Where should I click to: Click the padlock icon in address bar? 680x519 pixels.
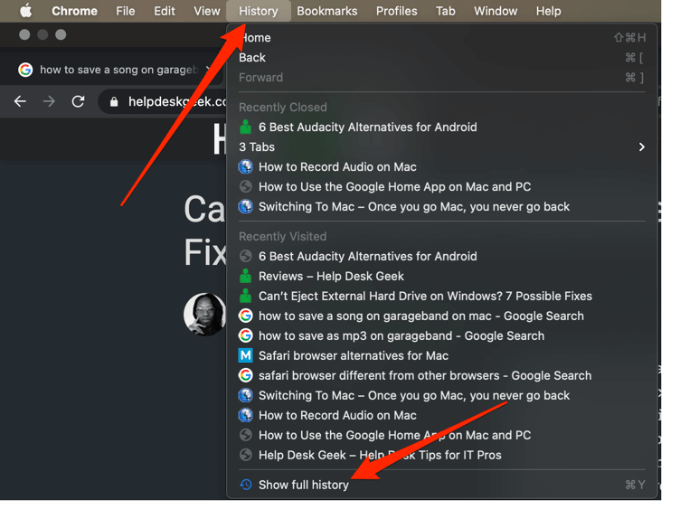(x=114, y=102)
